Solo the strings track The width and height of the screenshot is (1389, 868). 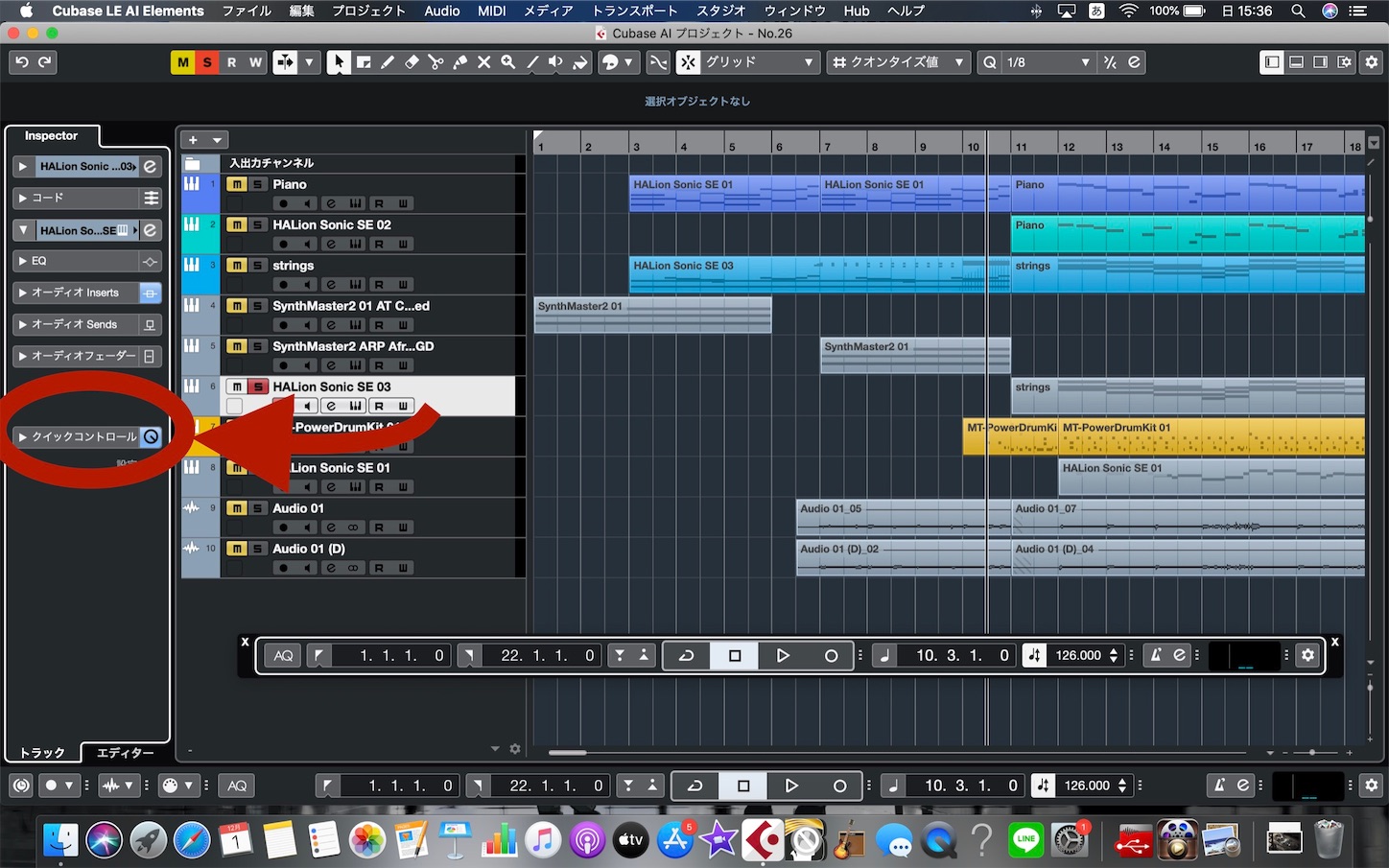257,266
